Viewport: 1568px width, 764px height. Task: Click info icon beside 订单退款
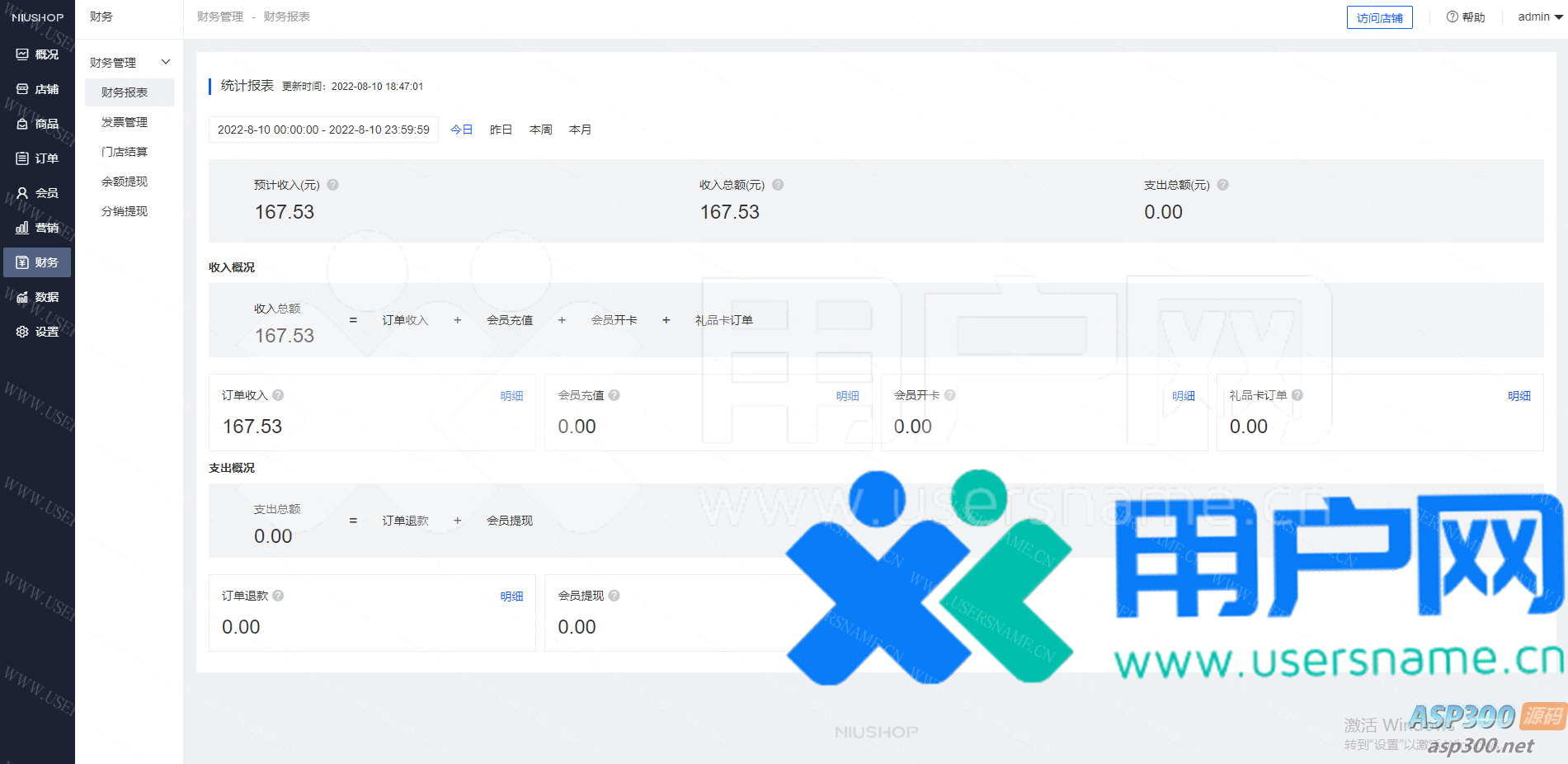click(x=278, y=596)
